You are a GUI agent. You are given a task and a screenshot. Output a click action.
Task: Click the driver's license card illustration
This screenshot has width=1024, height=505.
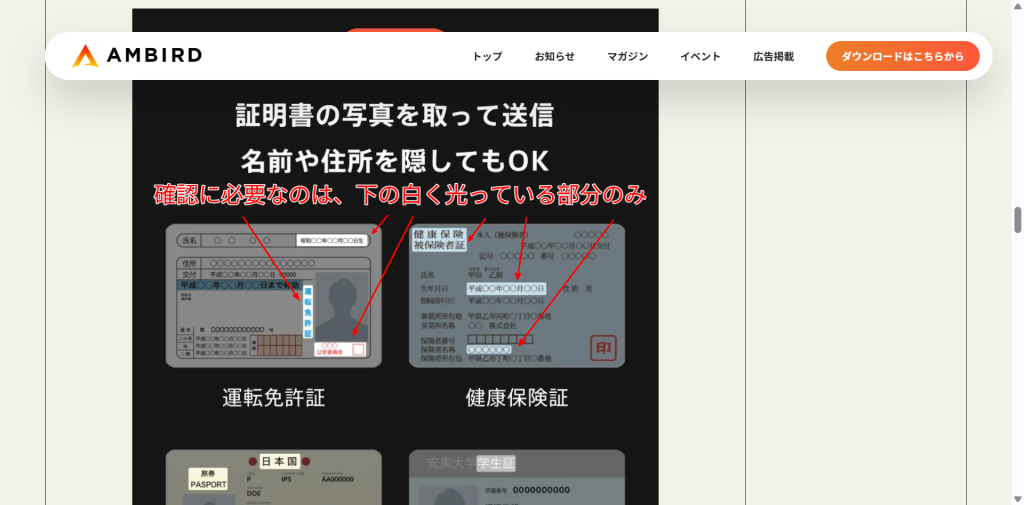click(x=274, y=296)
